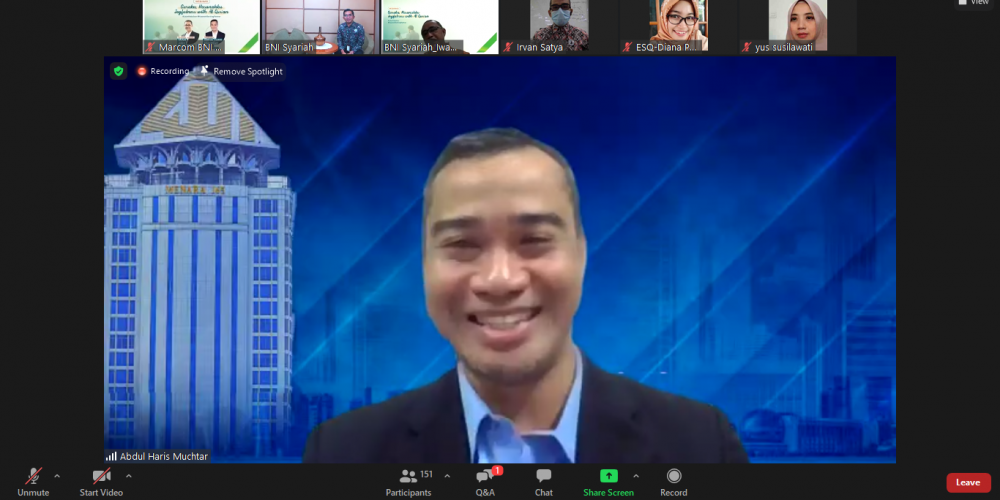
Task: Click the green Share Screen icon
Action: pyautogui.click(x=608, y=476)
